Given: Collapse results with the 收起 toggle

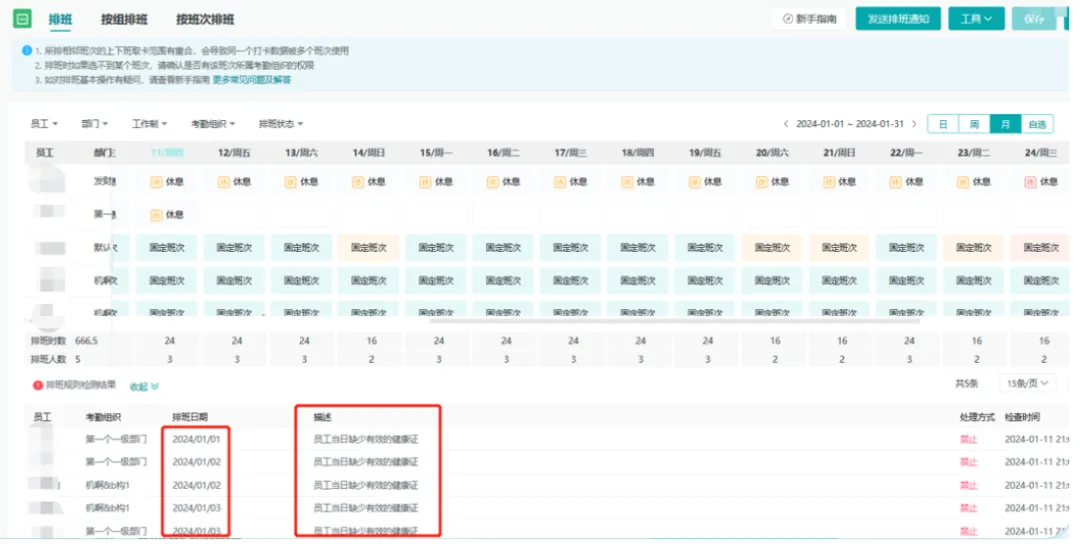Looking at the screenshot, I should point(144,386).
